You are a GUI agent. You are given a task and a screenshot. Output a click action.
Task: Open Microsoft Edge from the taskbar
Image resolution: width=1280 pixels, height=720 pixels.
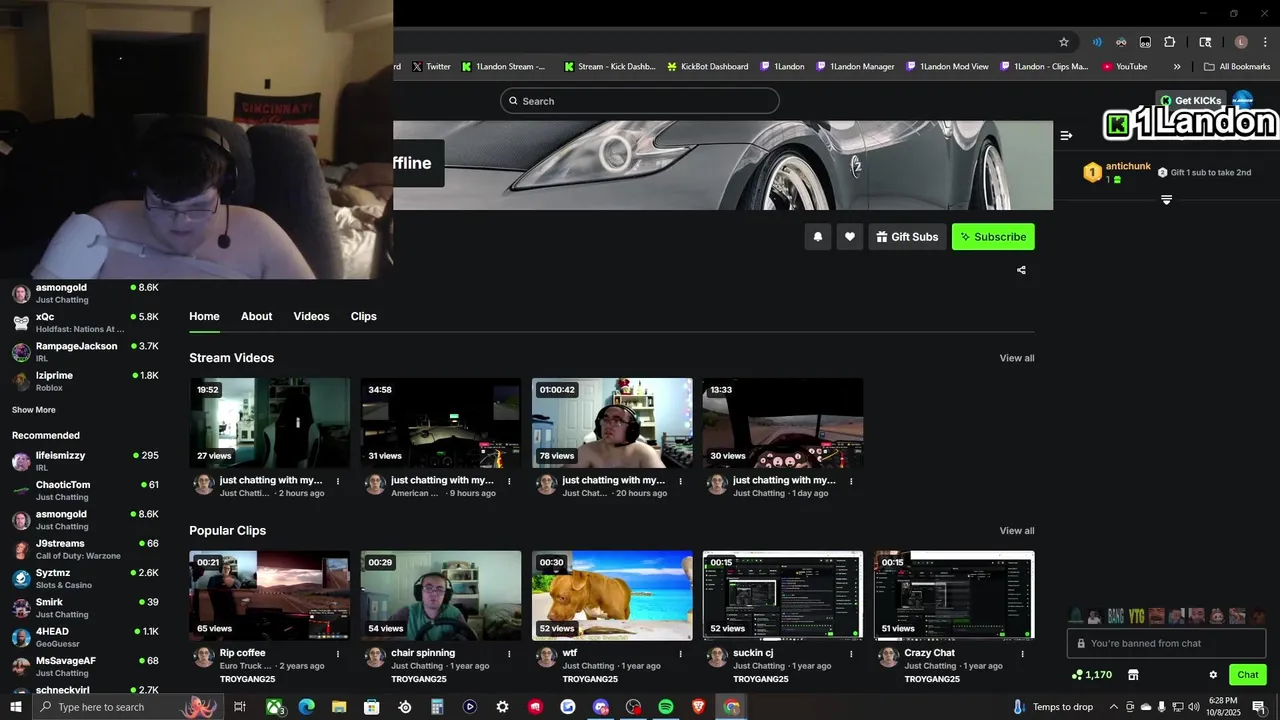click(x=306, y=707)
